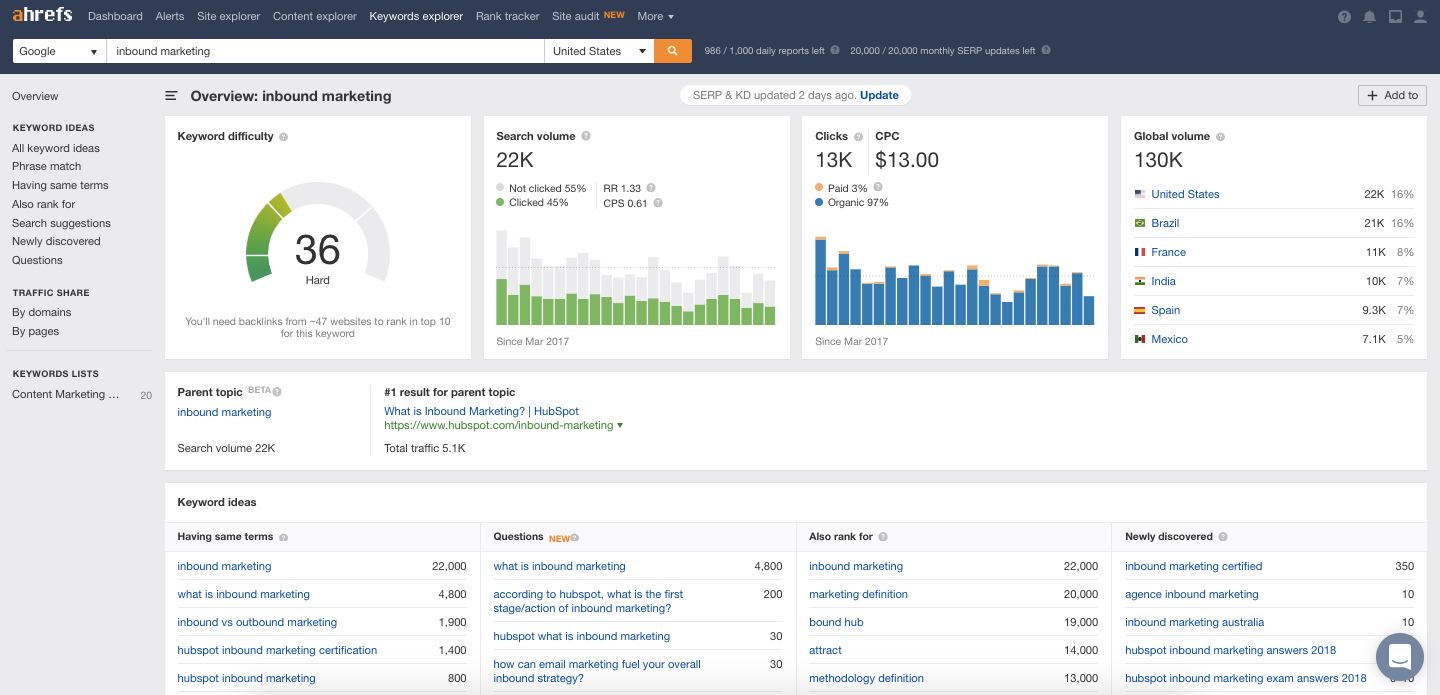Expand the More menu in top navigation
1440x695 pixels.
(655, 16)
